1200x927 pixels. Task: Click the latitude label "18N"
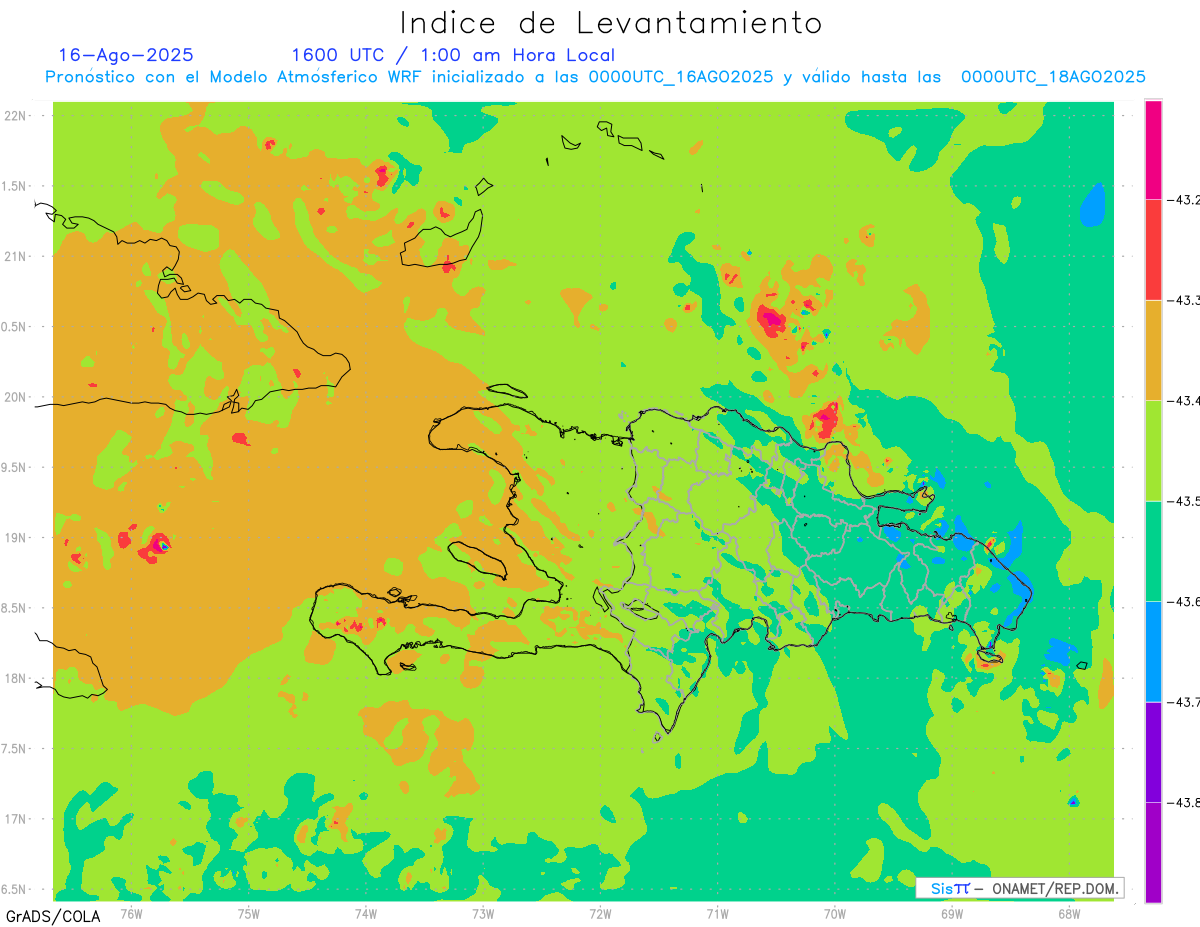tap(16, 678)
